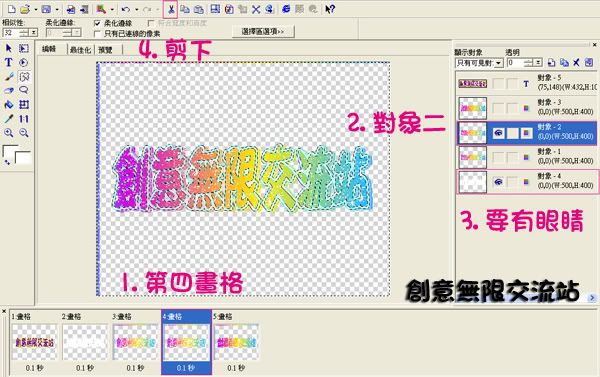This screenshot has width=600, height=377.
Task: Click the Zoom in magnifier tool
Action: (x=8, y=133)
